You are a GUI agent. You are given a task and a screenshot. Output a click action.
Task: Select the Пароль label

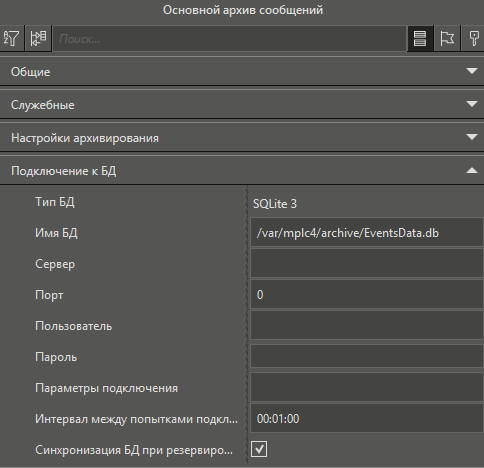(56, 357)
